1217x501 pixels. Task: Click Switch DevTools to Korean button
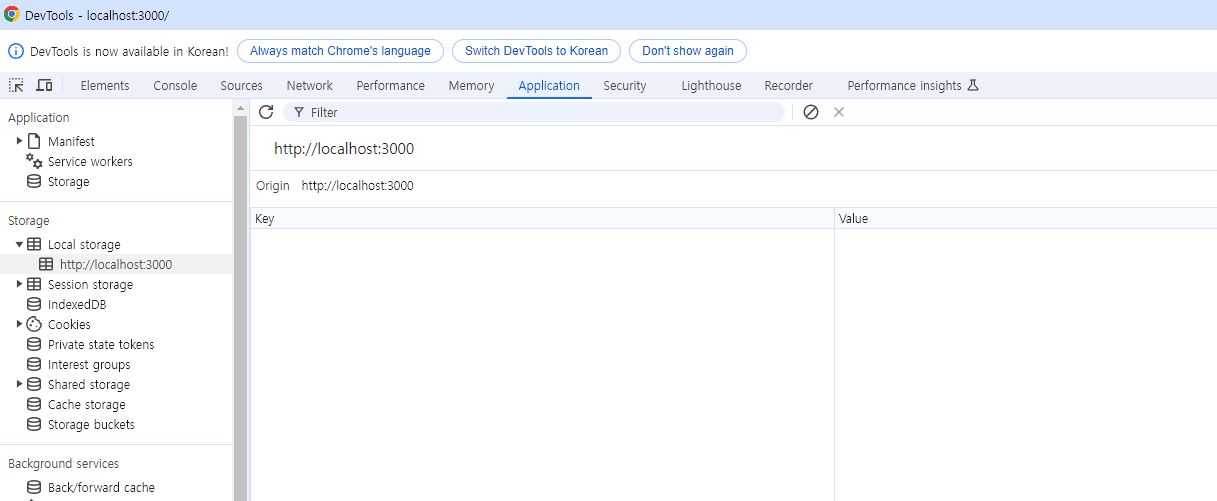click(x=536, y=51)
